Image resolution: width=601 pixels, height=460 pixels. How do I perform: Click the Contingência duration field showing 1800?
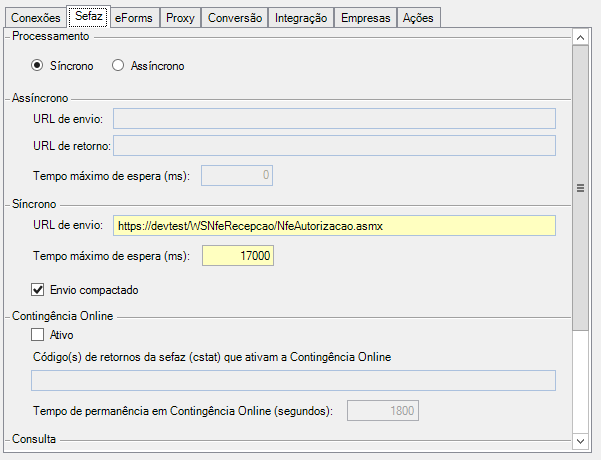pyautogui.click(x=383, y=410)
